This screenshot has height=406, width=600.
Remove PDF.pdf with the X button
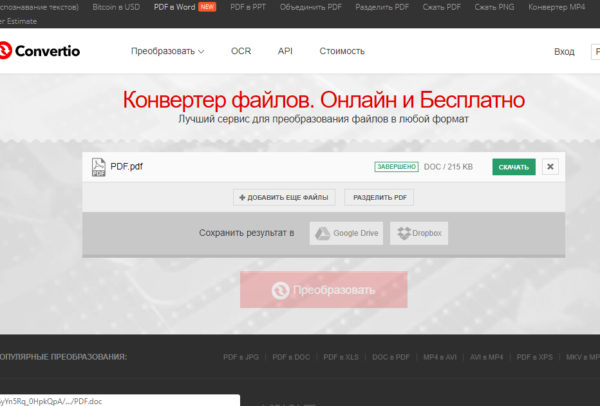[550, 167]
